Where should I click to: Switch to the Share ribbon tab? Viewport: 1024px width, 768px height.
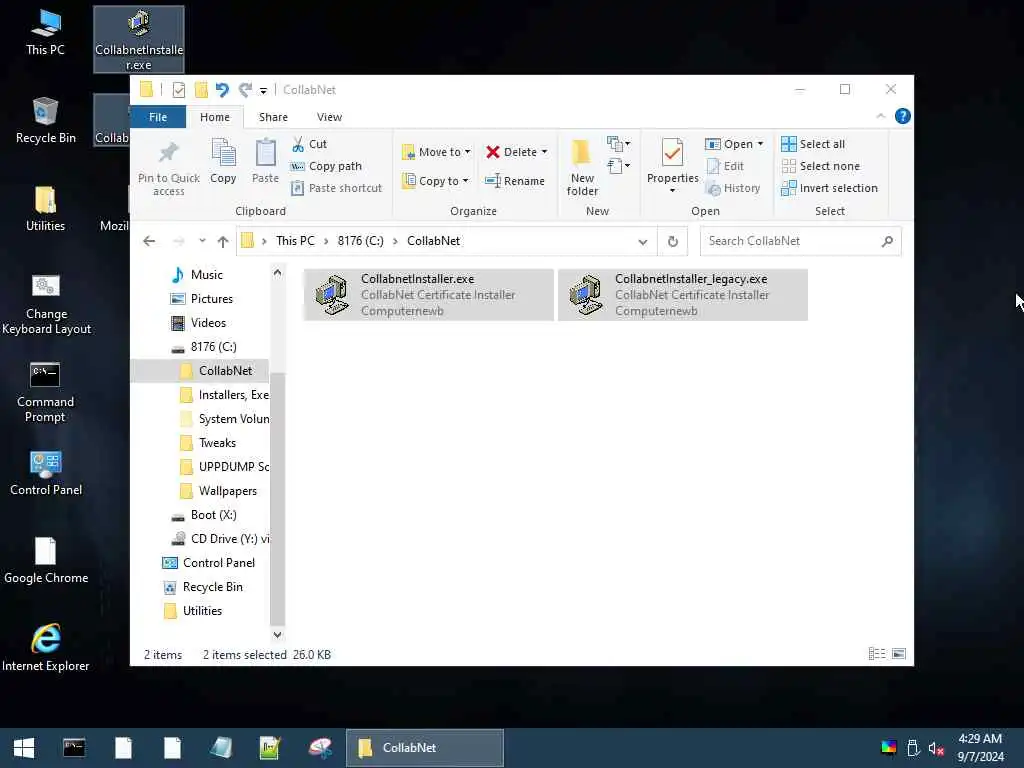point(273,117)
